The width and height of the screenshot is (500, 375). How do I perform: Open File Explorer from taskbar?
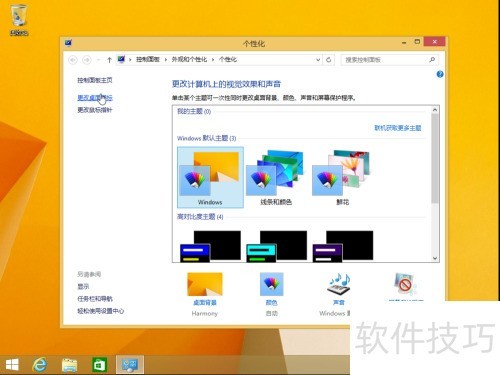coord(70,365)
